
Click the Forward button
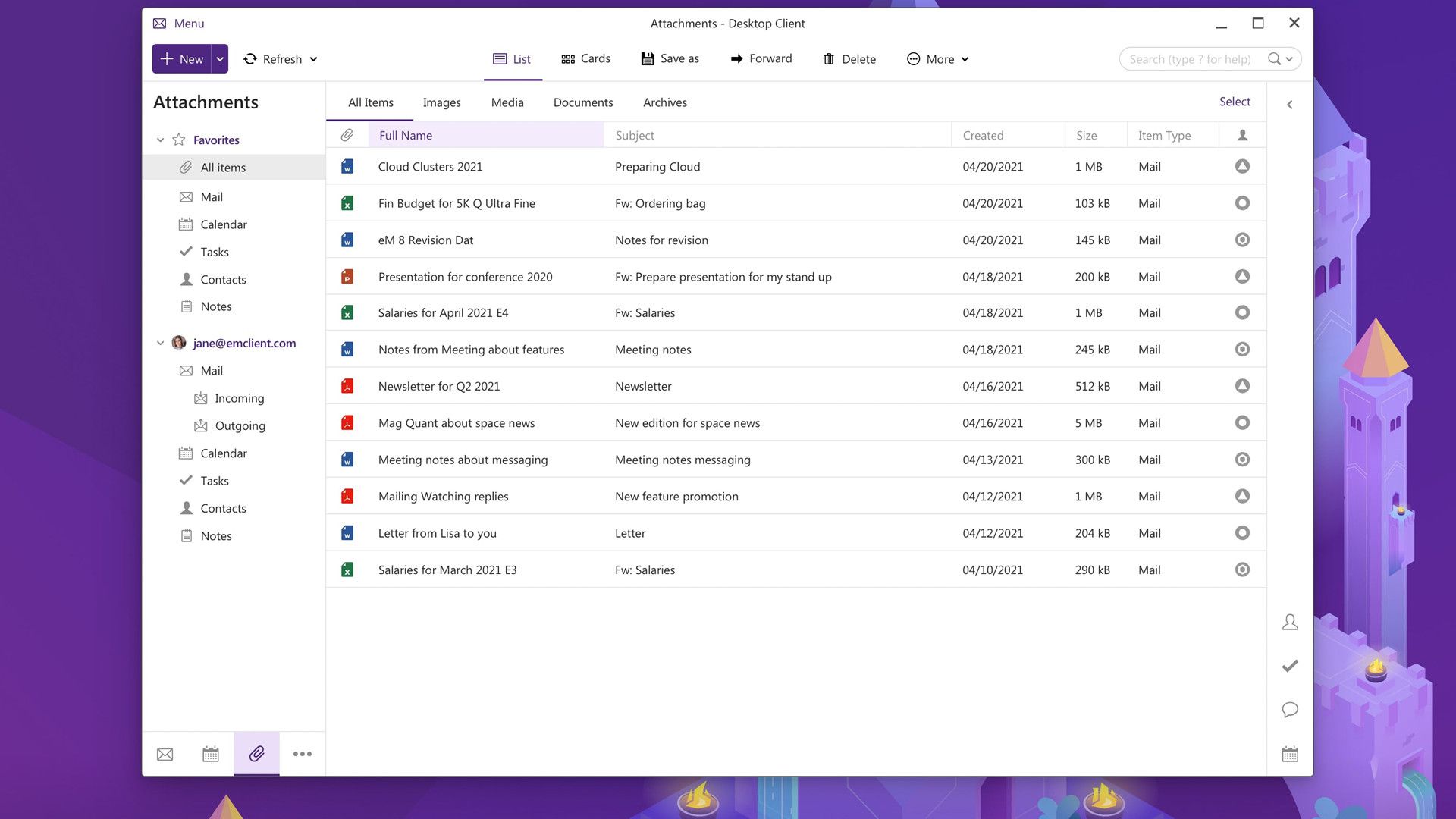pyautogui.click(x=761, y=59)
